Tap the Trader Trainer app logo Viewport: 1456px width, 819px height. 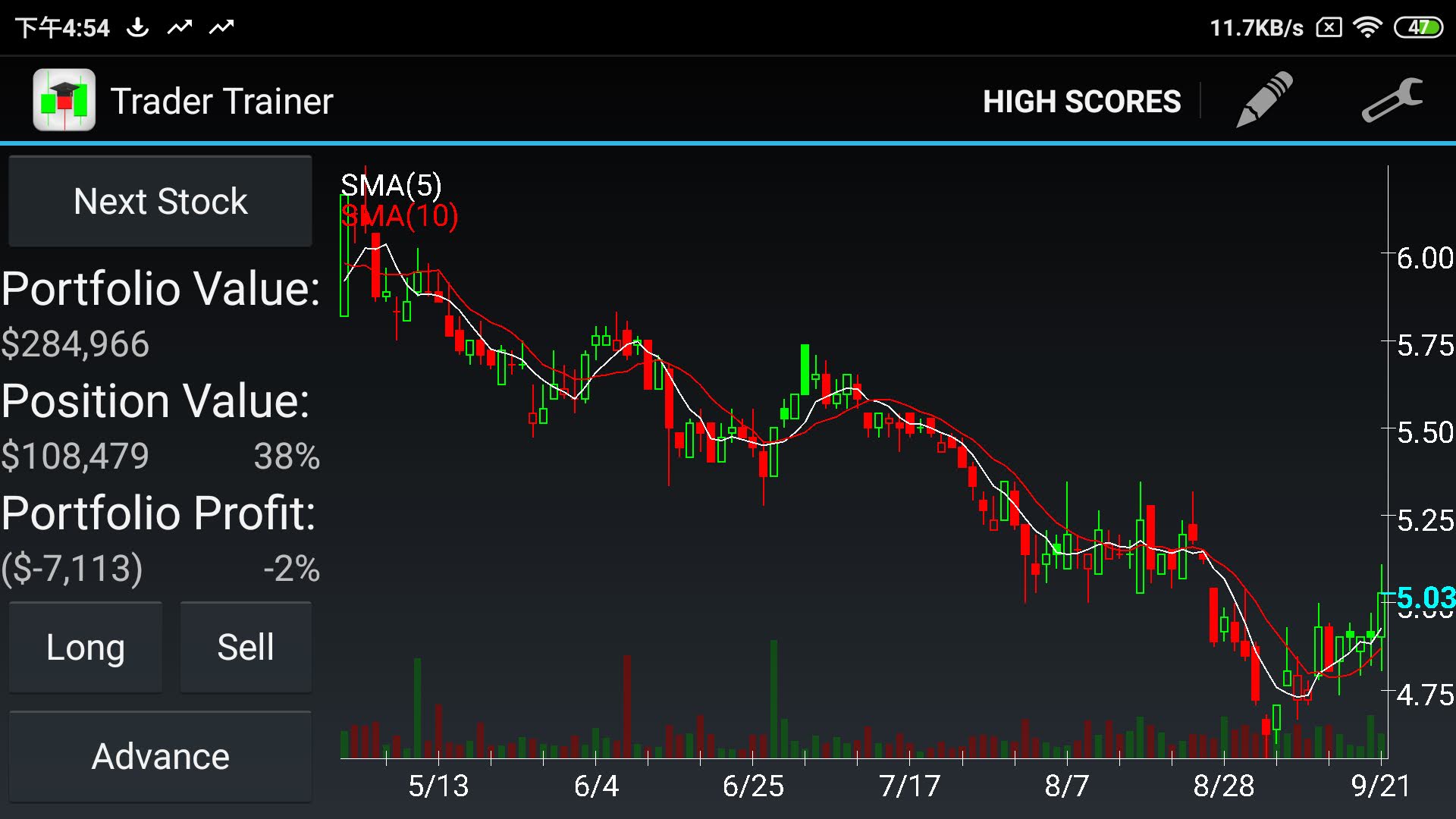pos(64,100)
